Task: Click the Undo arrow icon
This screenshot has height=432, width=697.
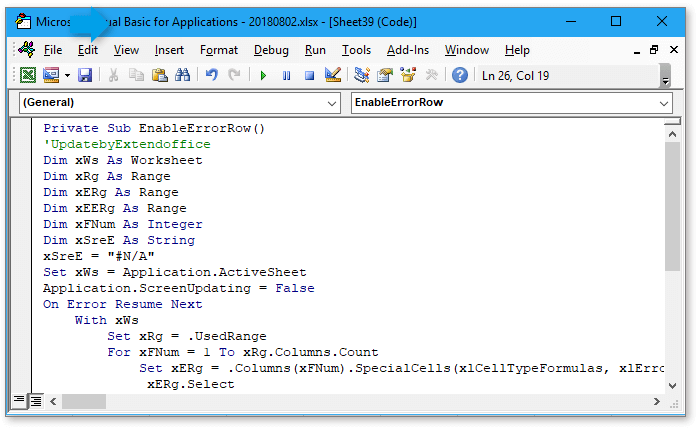Action: pyautogui.click(x=211, y=75)
